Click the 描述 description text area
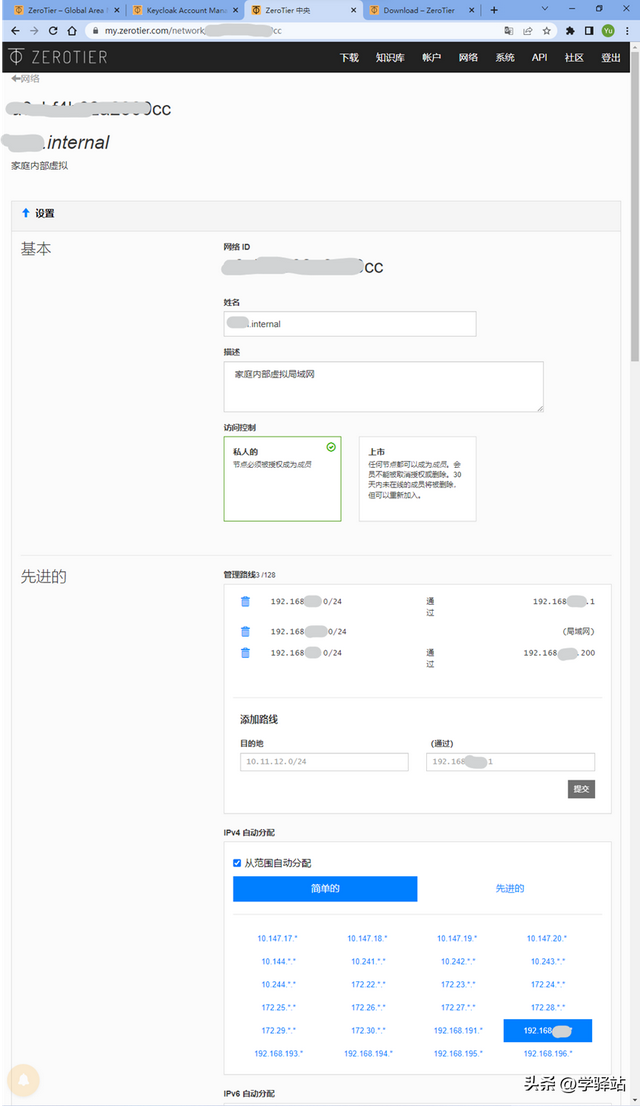 pos(384,387)
